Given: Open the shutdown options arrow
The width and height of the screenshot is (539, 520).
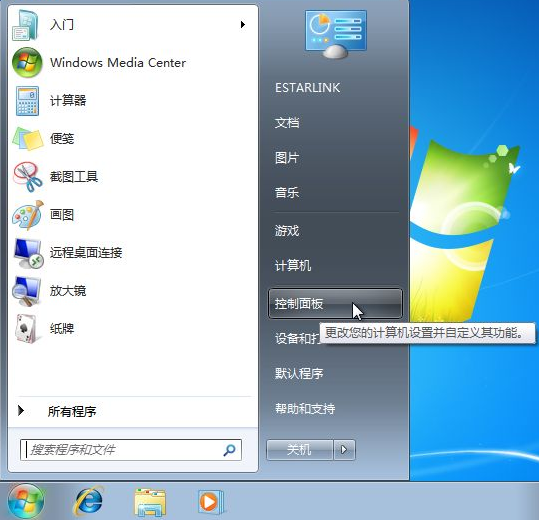Looking at the screenshot, I should coord(344,449).
